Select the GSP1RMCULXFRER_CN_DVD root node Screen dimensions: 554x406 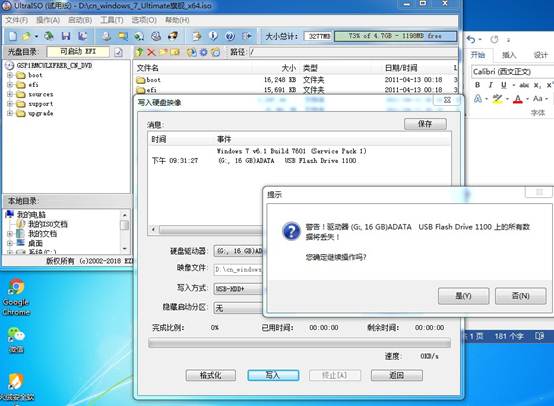coord(54,66)
